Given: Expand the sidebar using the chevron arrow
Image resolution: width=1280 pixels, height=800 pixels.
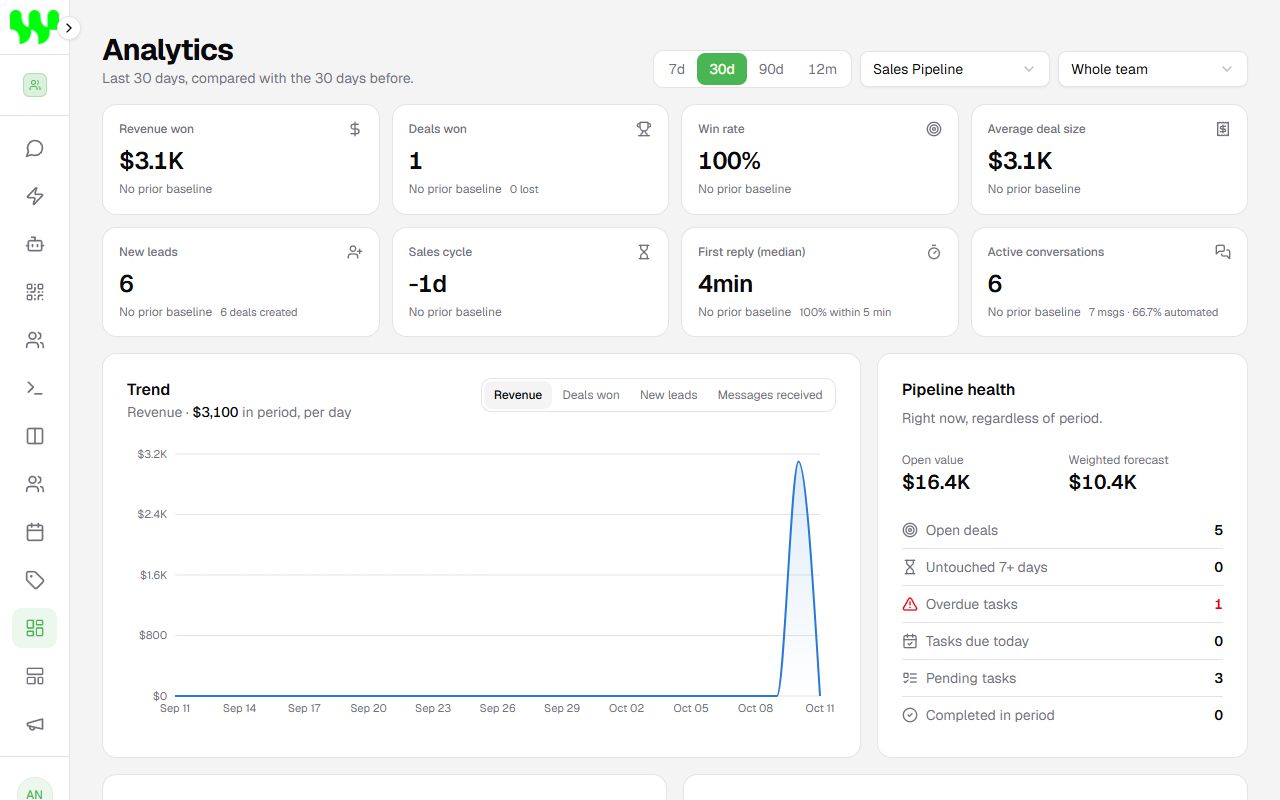Looking at the screenshot, I should click(x=69, y=28).
